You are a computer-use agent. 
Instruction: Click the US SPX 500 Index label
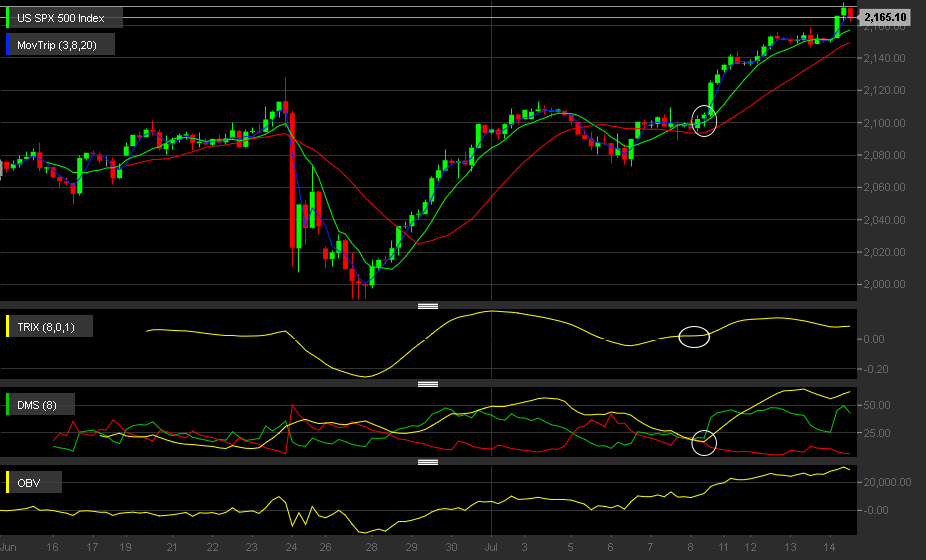61,18
